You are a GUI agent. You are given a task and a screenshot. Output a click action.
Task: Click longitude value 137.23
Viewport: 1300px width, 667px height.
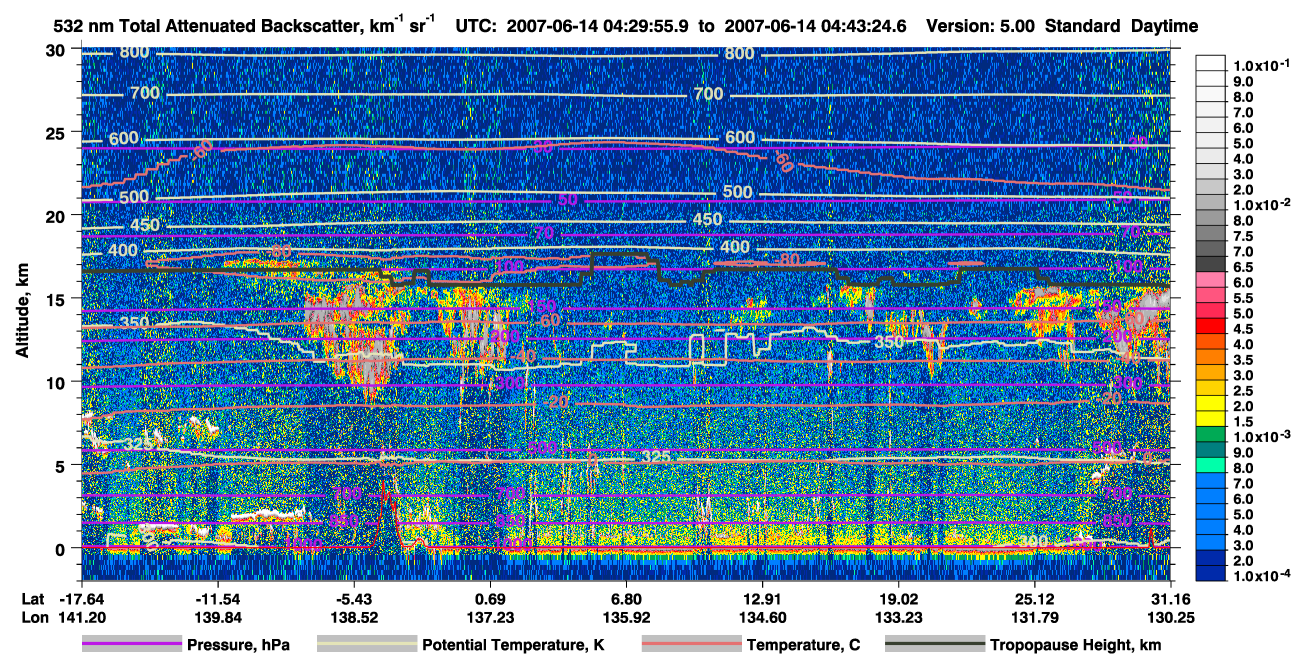point(490,617)
